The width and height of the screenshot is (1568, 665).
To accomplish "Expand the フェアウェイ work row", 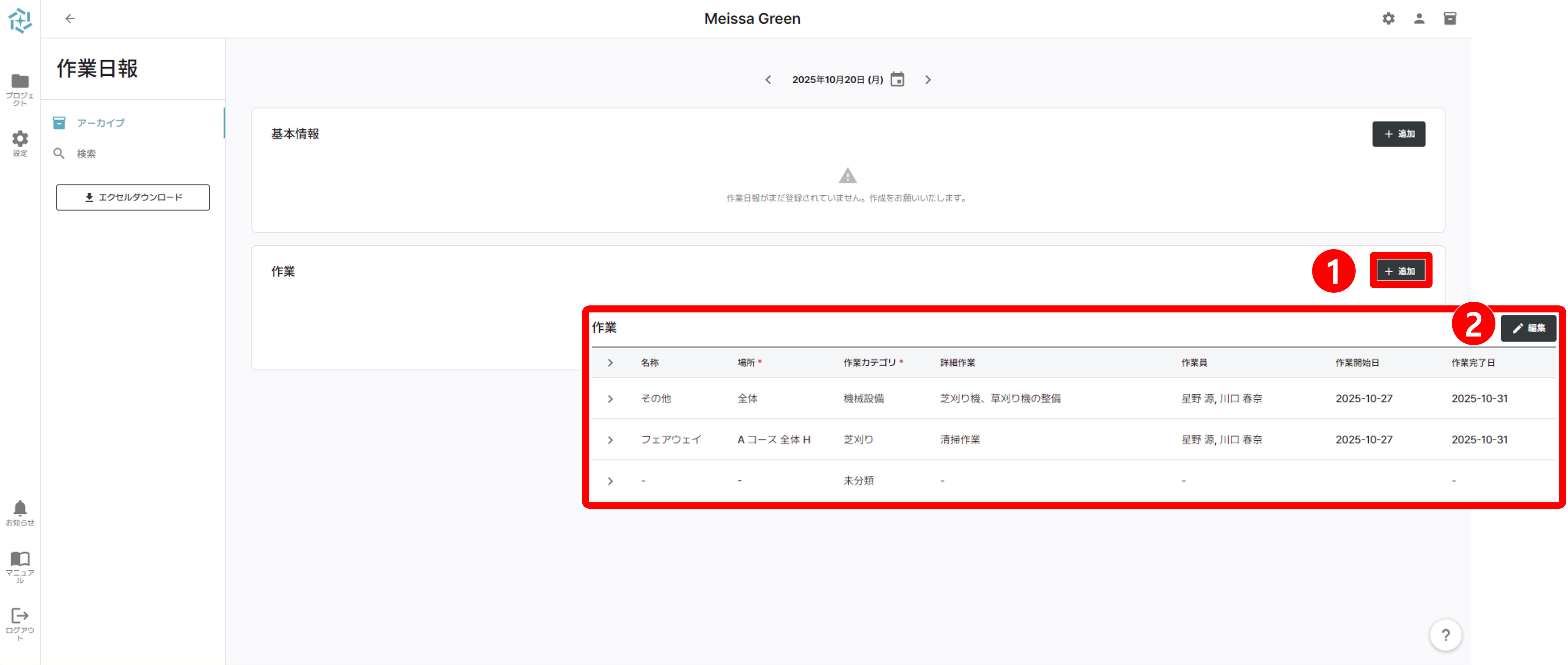I will 610,440.
